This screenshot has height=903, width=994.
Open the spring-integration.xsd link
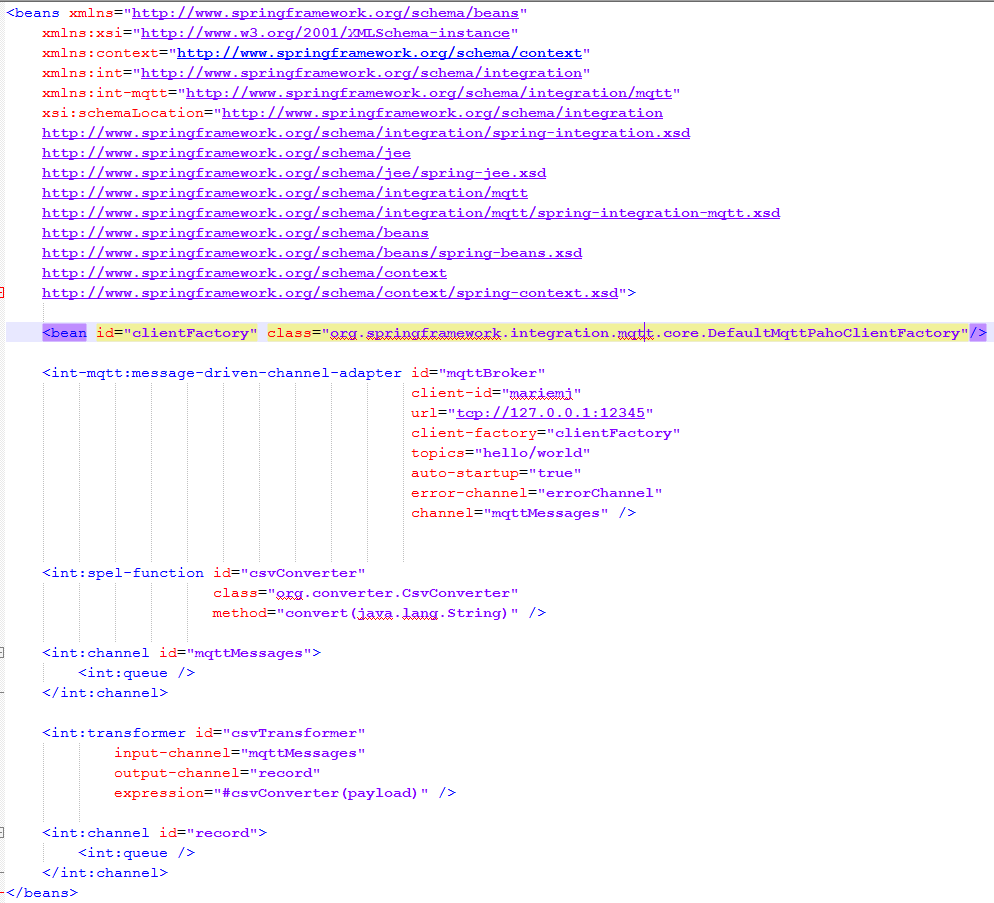(366, 133)
